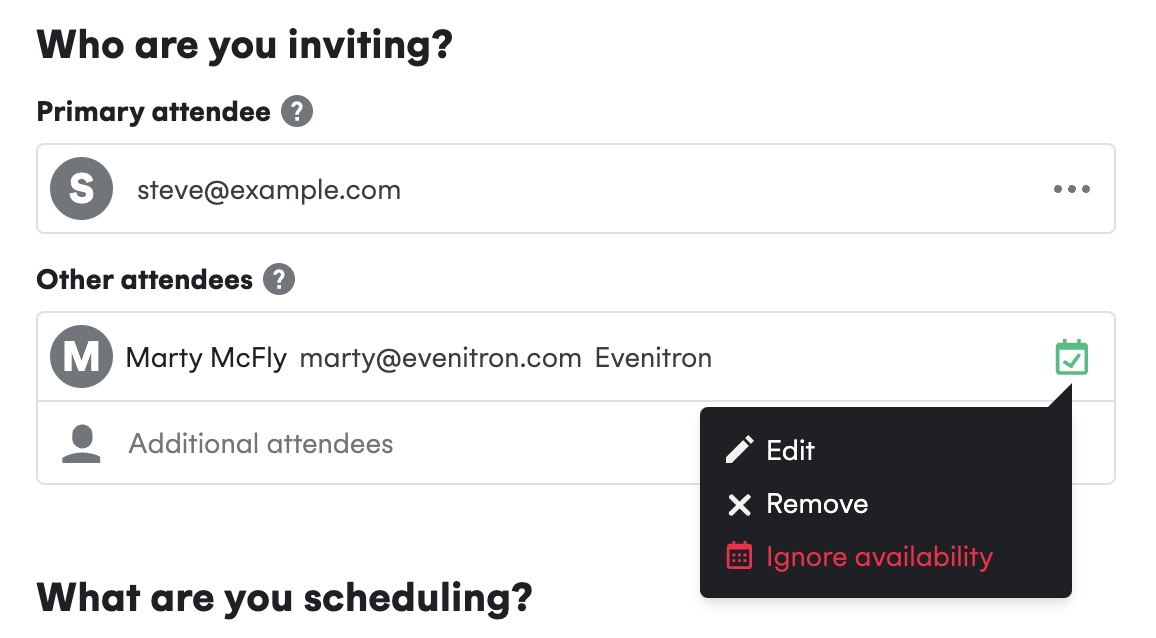Choose Ignore availability in the popup menu

880,557
